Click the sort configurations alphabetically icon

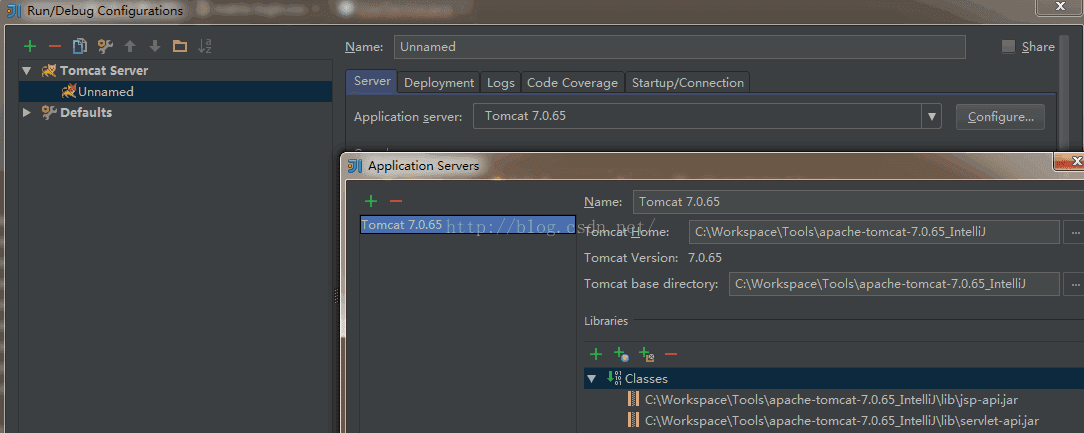(205, 46)
